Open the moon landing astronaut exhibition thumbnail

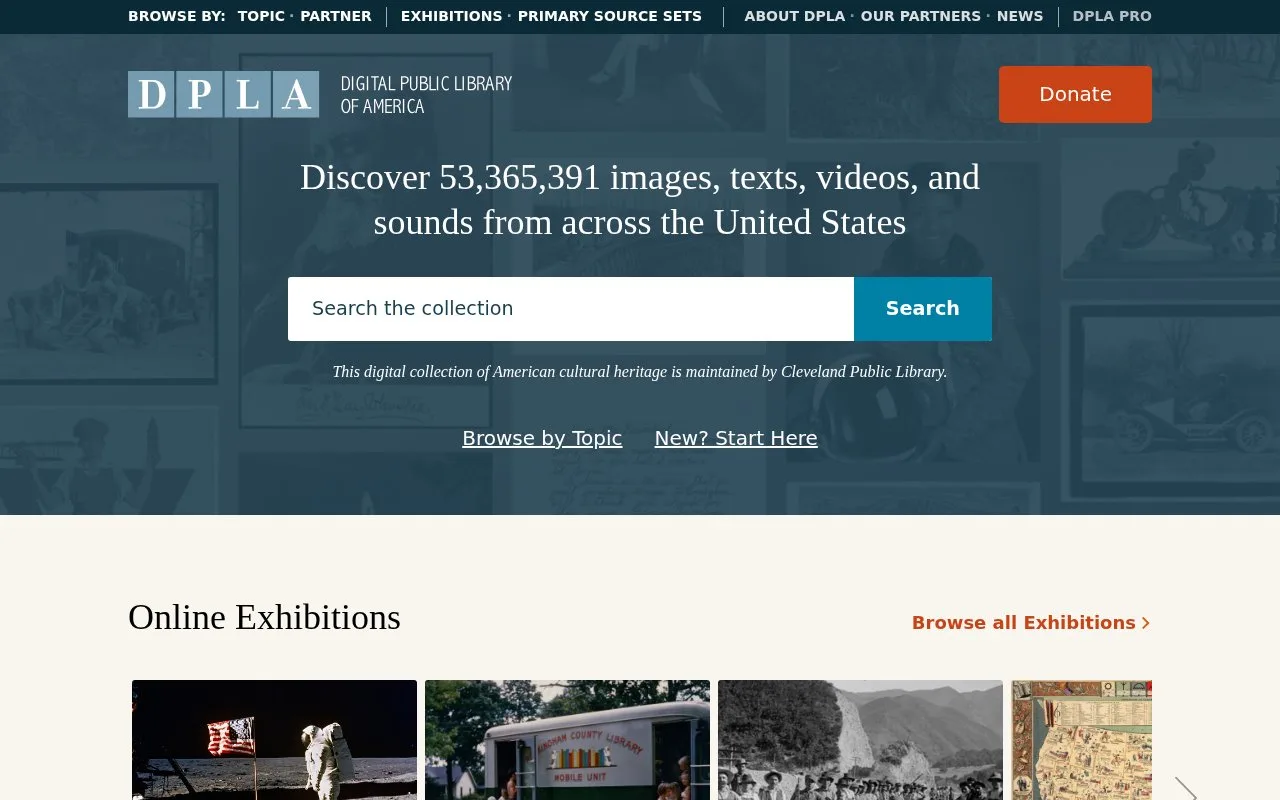pos(274,740)
